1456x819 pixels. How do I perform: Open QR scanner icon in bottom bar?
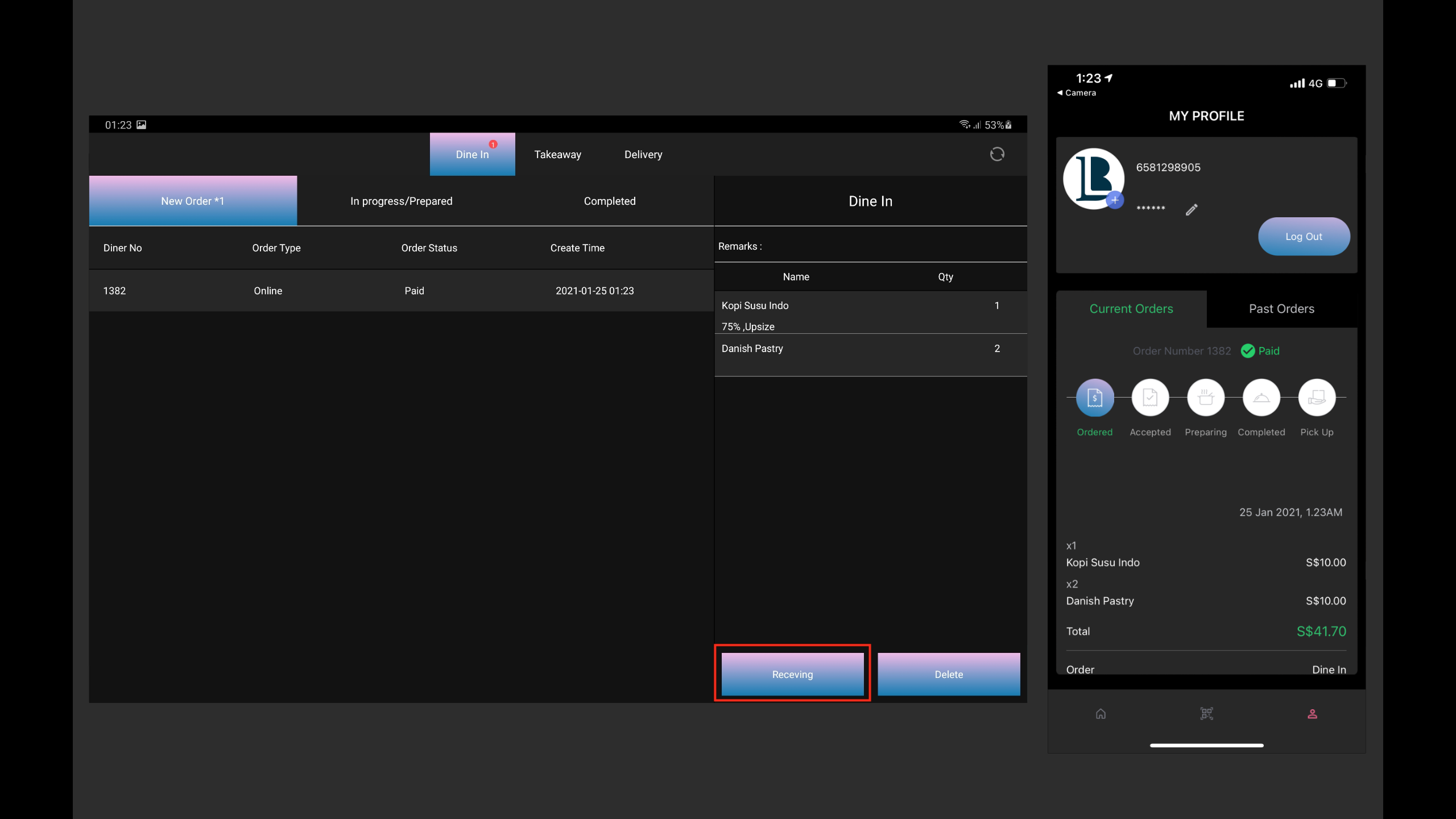pyautogui.click(x=1206, y=714)
